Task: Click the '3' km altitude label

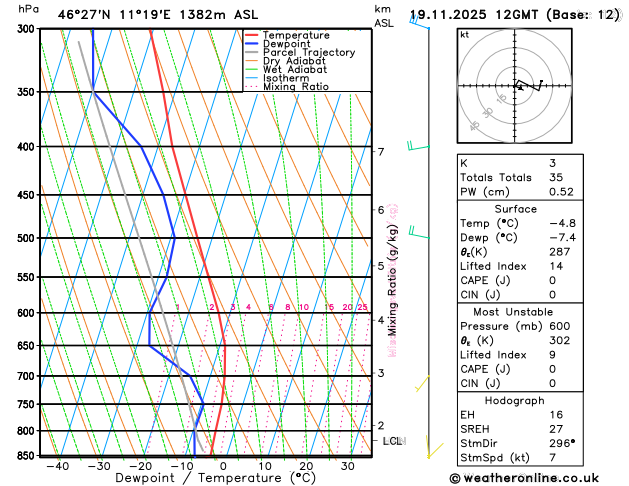Action: point(381,373)
